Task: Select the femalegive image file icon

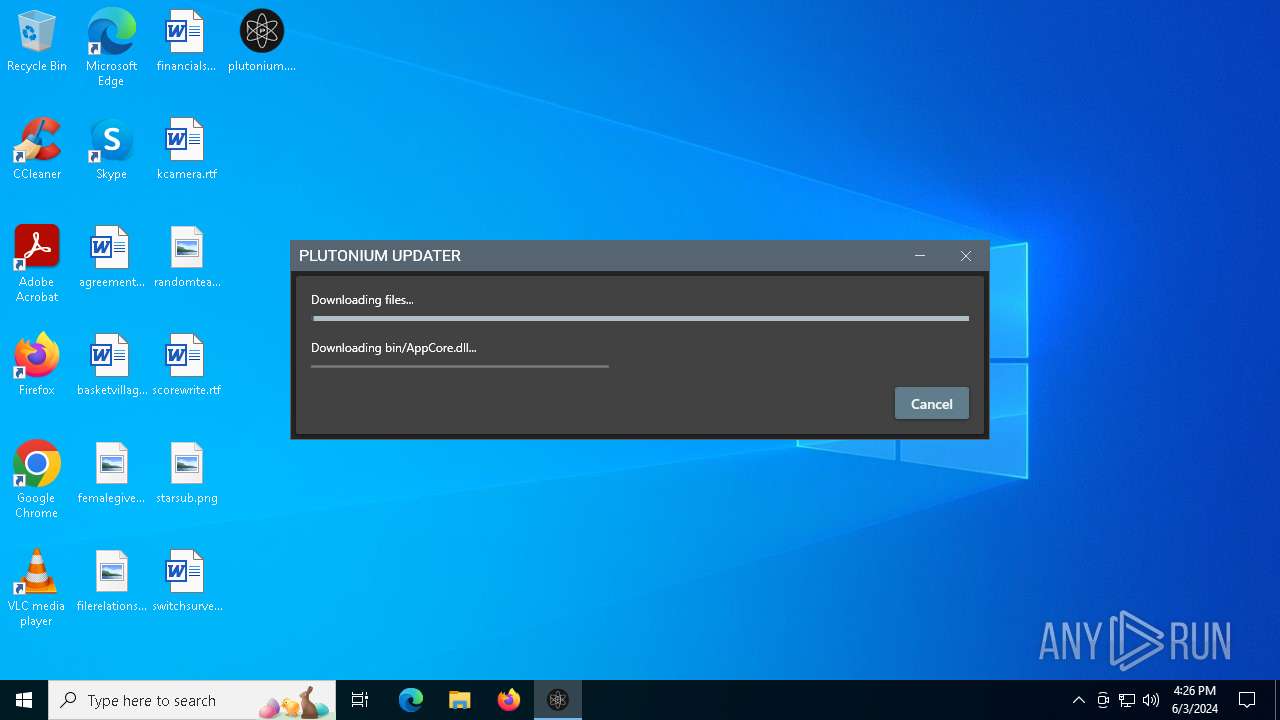Action: [111, 474]
